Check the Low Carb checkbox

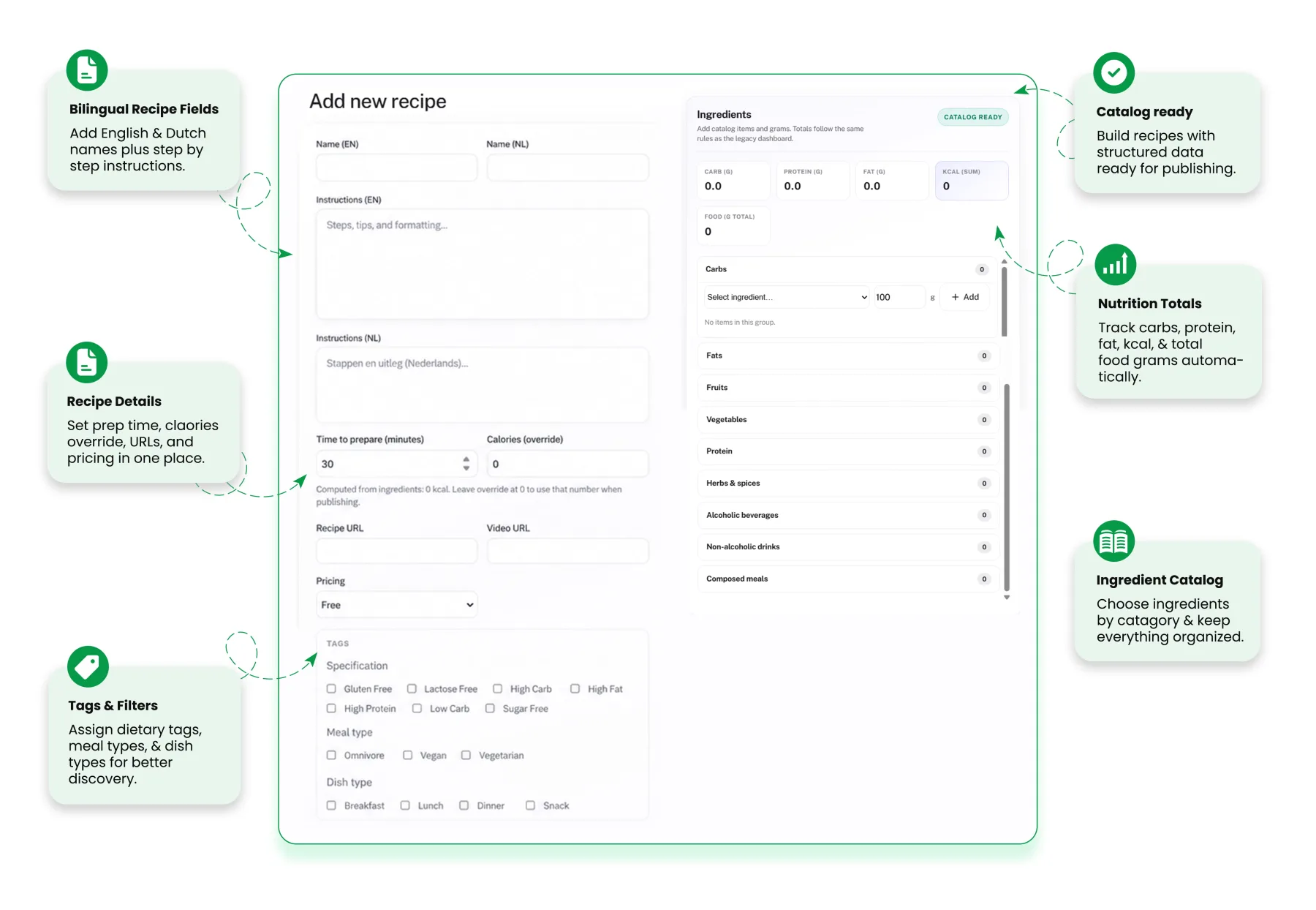click(x=417, y=709)
